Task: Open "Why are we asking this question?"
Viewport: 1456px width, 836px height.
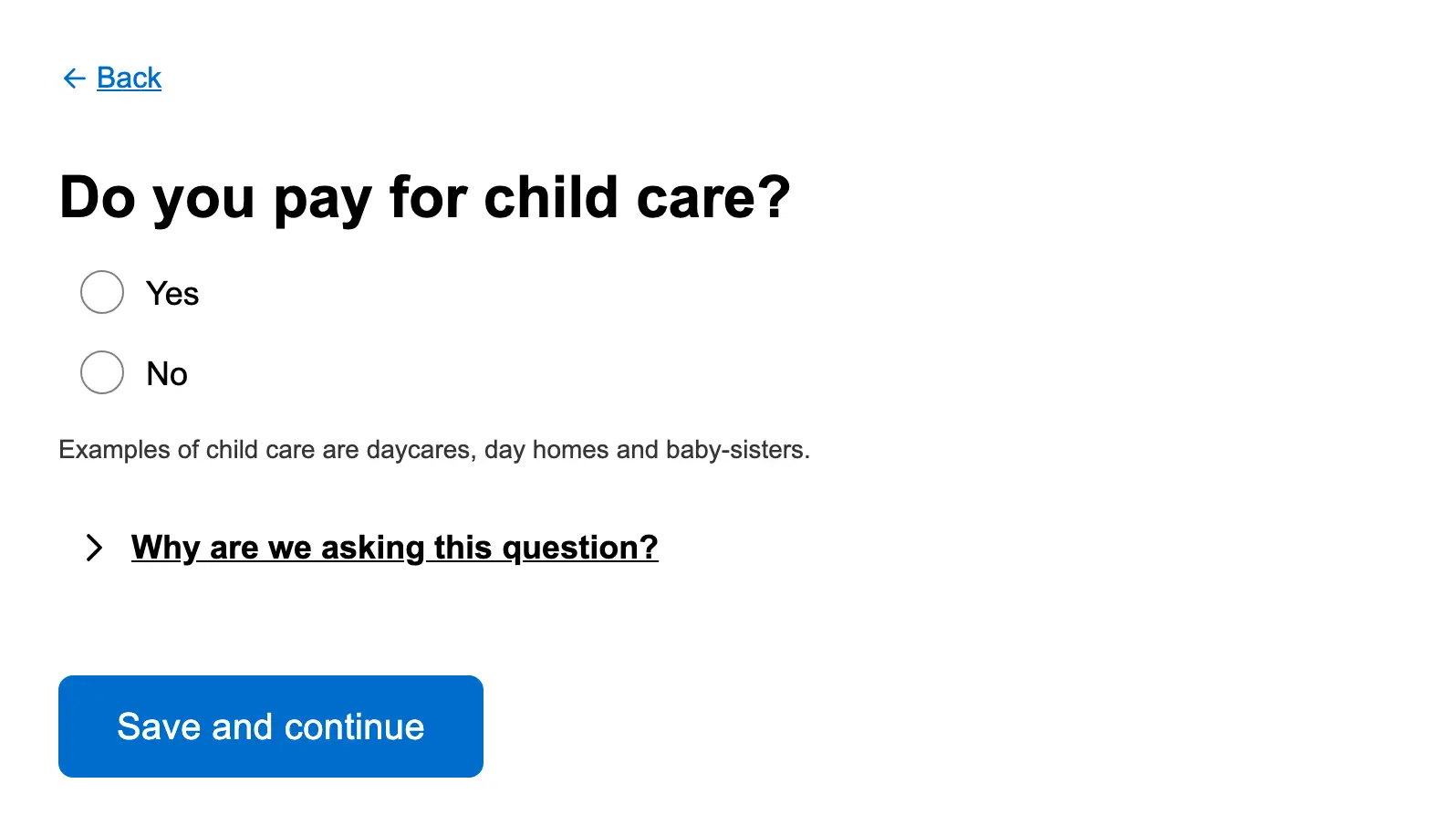Action: (394, 548)
